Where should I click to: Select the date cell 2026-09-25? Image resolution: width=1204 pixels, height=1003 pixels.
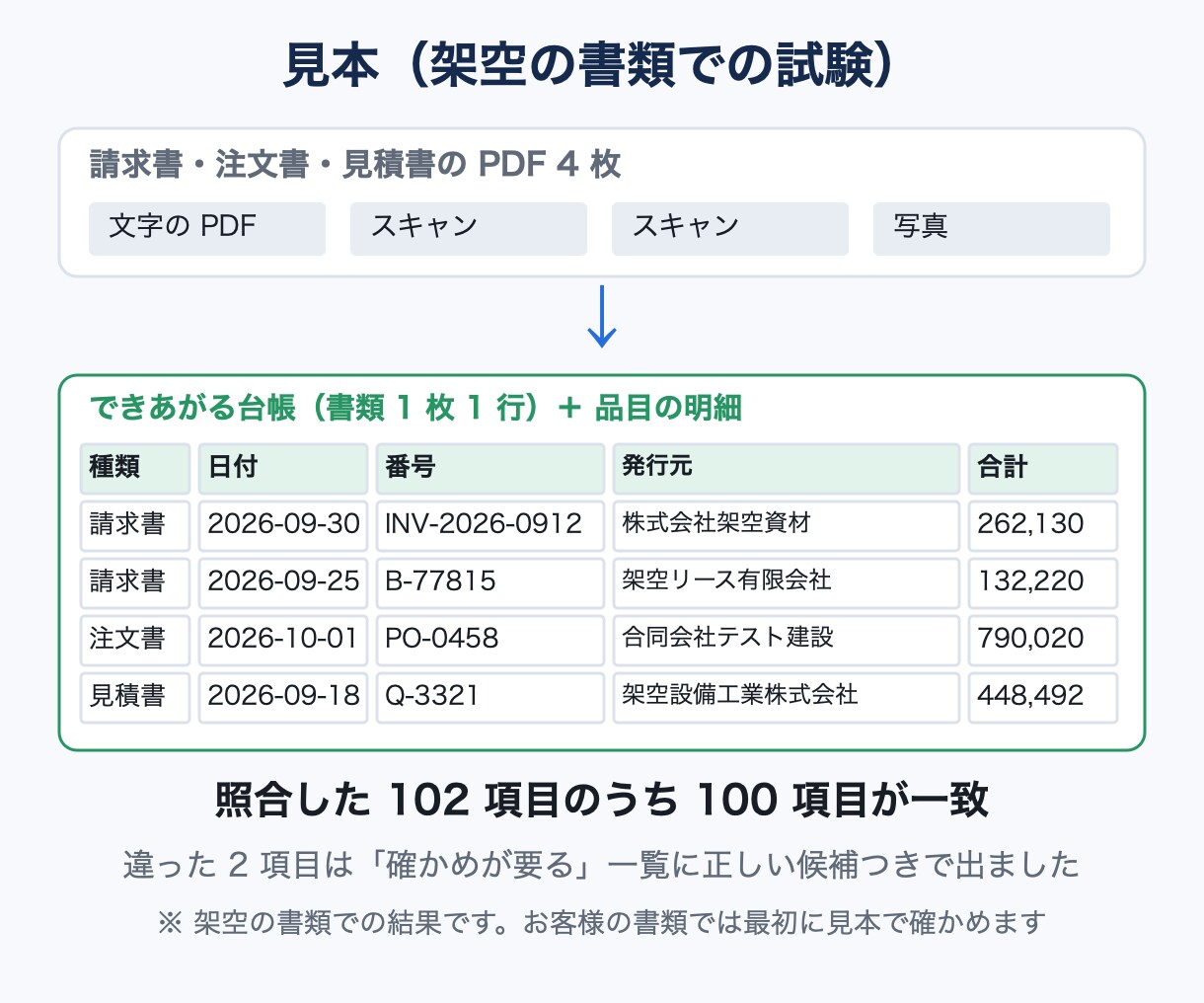pos(283,582)
